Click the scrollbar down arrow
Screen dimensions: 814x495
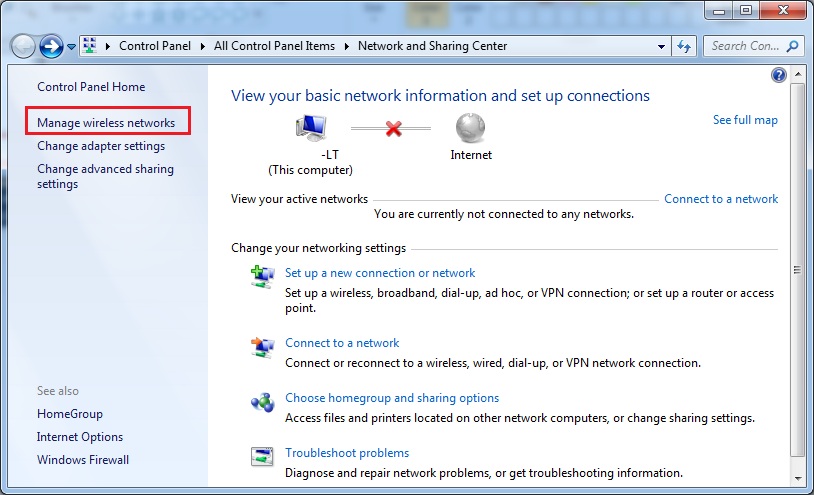pyautogui.click(x=797, y=478)
